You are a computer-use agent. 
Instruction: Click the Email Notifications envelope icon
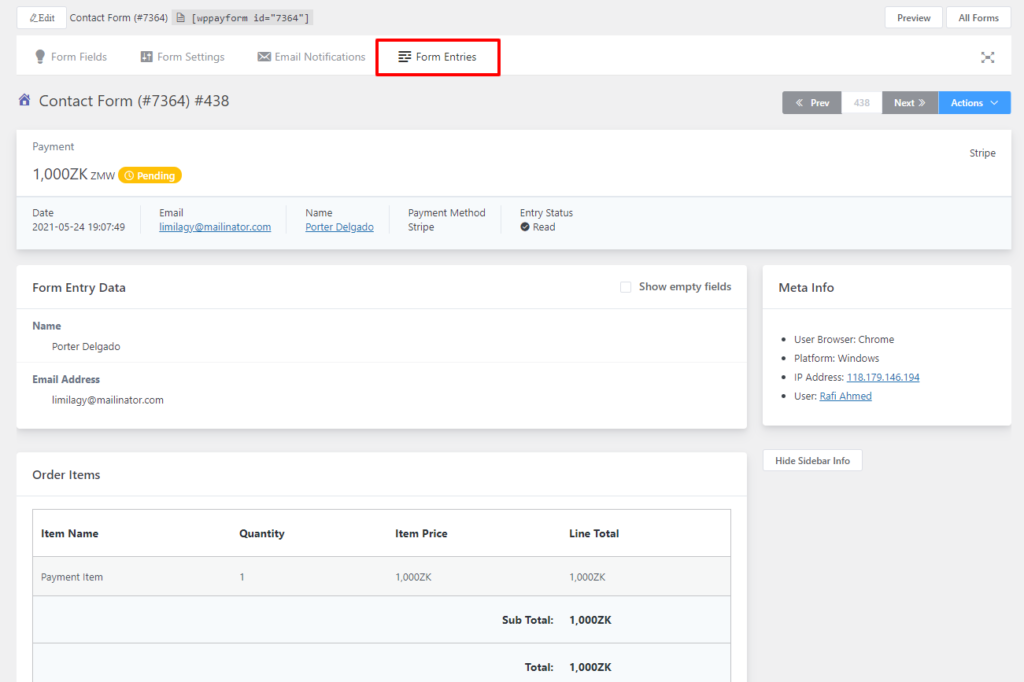click(264, 57)
